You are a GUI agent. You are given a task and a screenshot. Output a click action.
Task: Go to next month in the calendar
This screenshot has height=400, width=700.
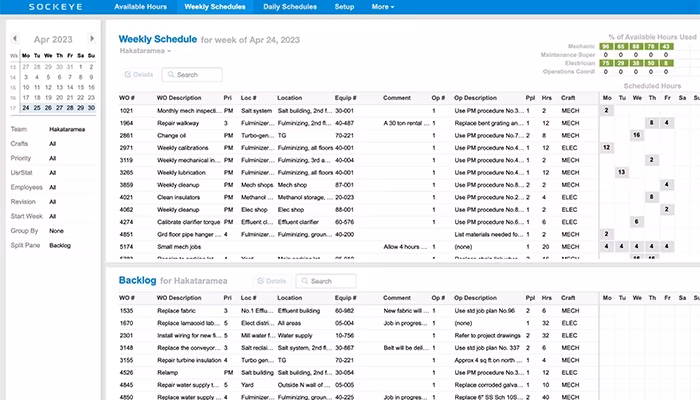[x=92, y=38]
